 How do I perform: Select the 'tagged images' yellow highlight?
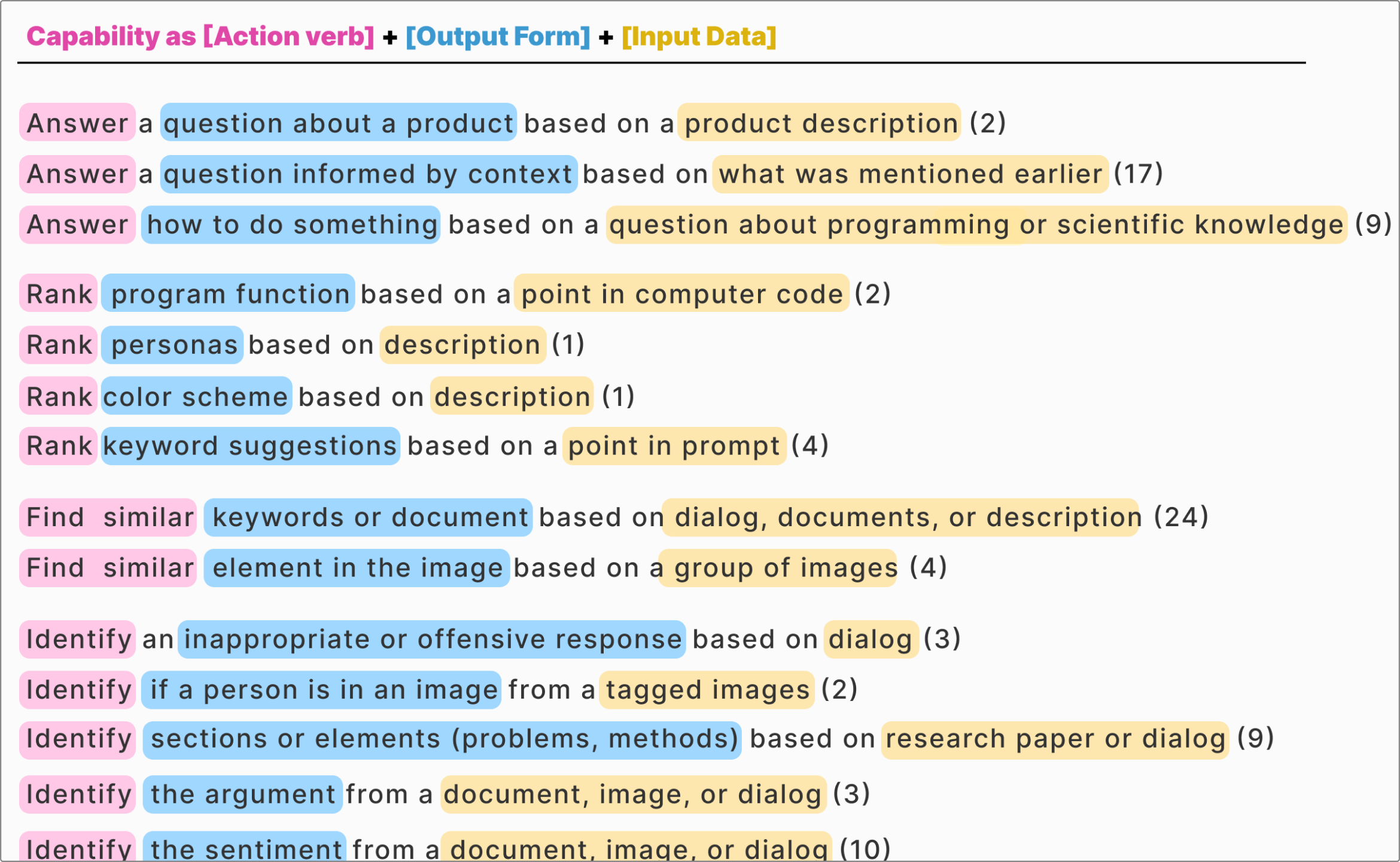coord(707,690)
